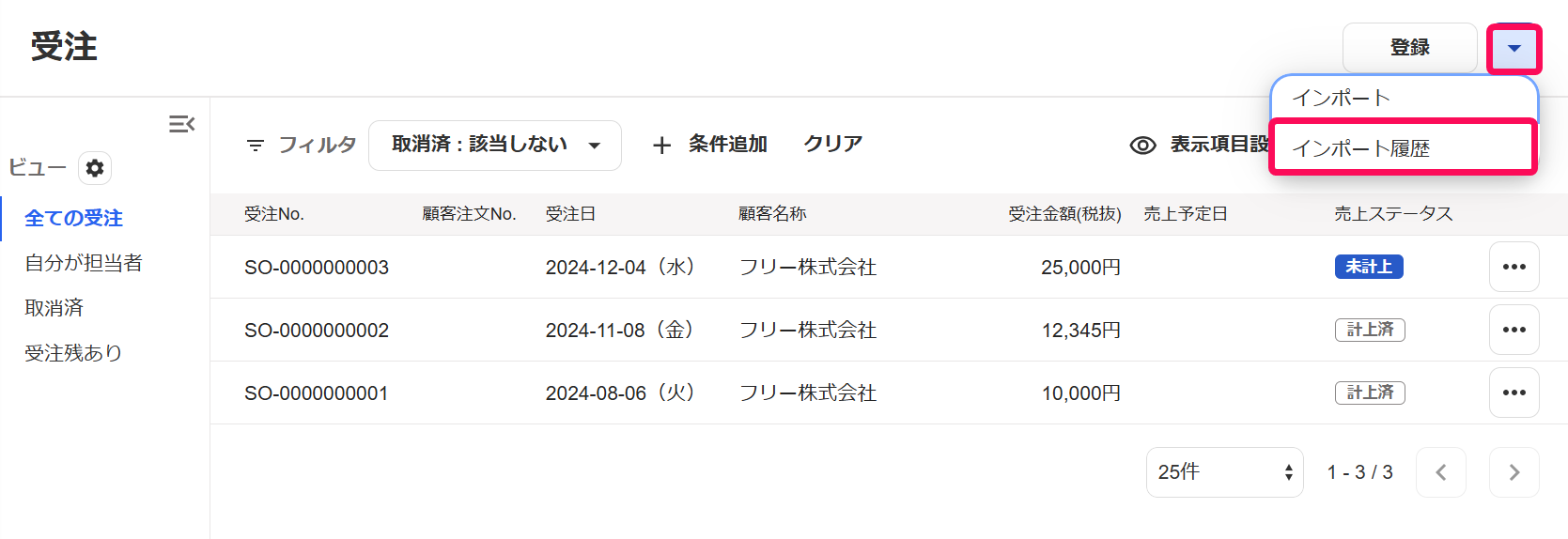Go to next page arrow
This screenshot has width=1568, height=539.
click(x=1514, y=472)
